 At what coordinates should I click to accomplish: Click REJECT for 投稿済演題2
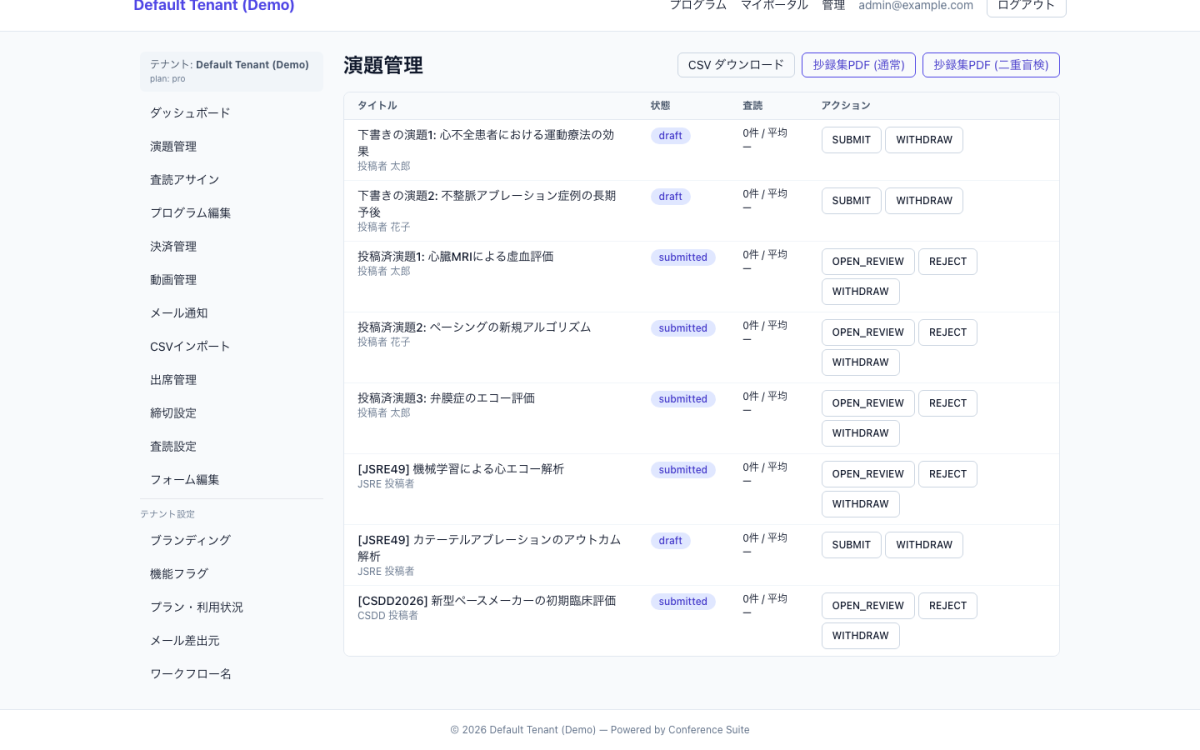point(947,333)
